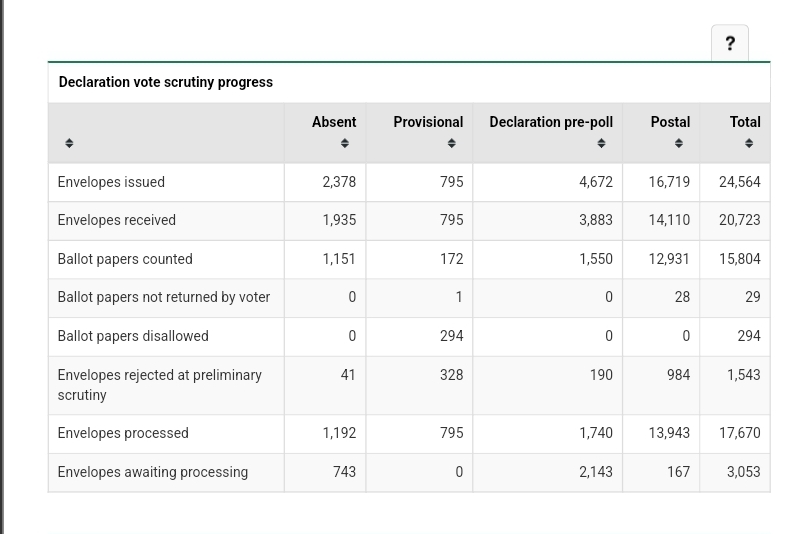Click Ballot papers not returned by voter

click(163, 297)
